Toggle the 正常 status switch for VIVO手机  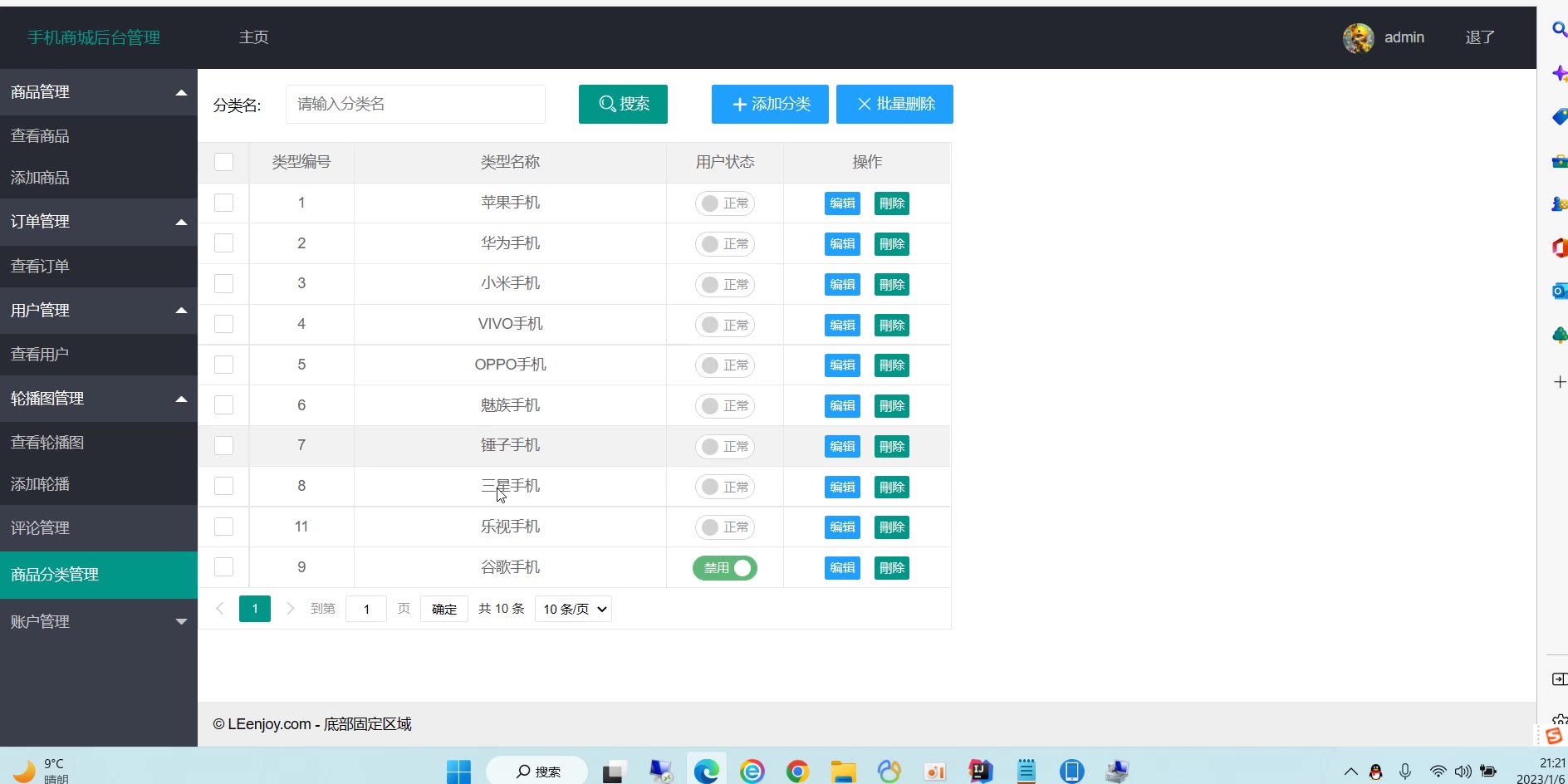coord(725,325)
